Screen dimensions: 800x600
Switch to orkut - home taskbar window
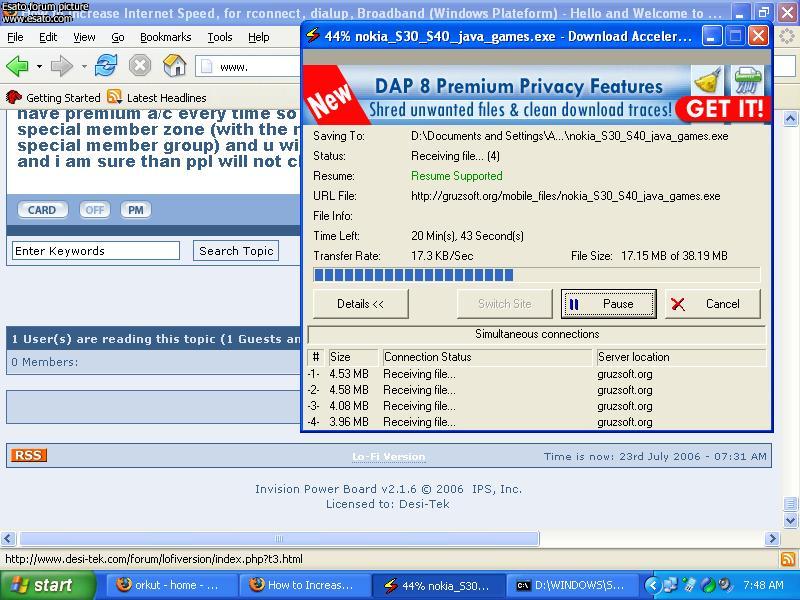[x=172, y=585]
